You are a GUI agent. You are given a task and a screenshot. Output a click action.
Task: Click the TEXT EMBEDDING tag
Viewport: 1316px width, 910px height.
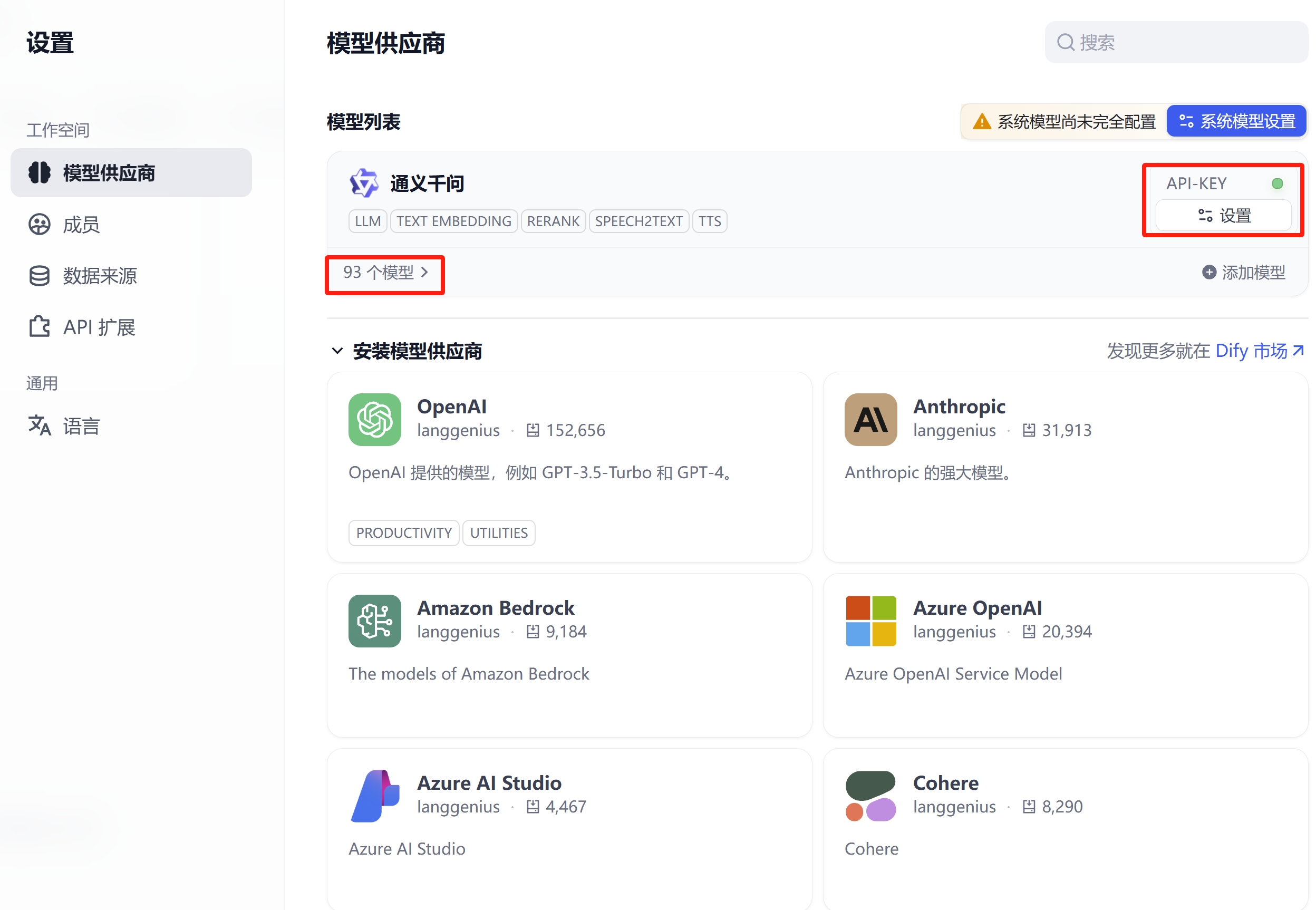click(x=454, y=221)
